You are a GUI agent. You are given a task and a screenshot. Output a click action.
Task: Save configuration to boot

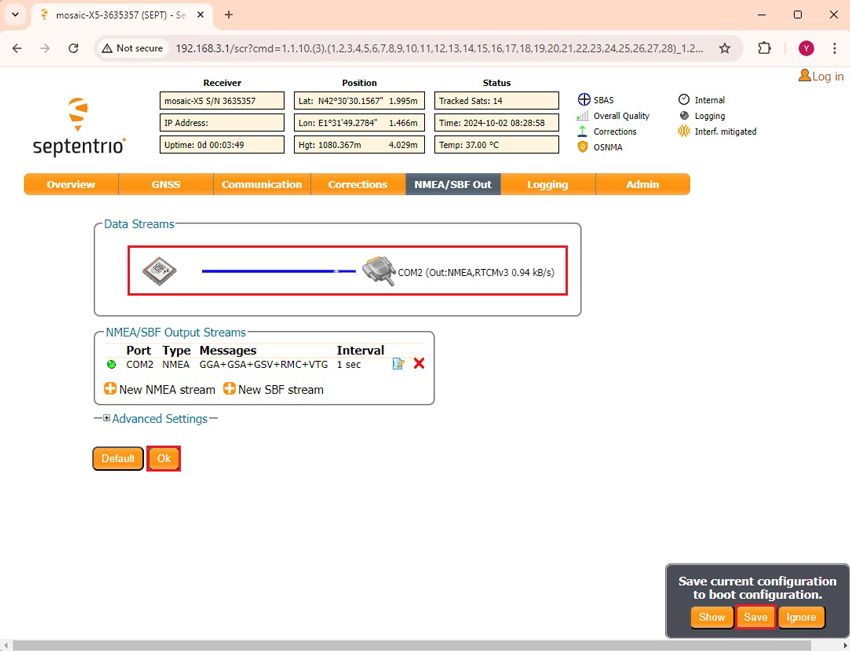755,617
